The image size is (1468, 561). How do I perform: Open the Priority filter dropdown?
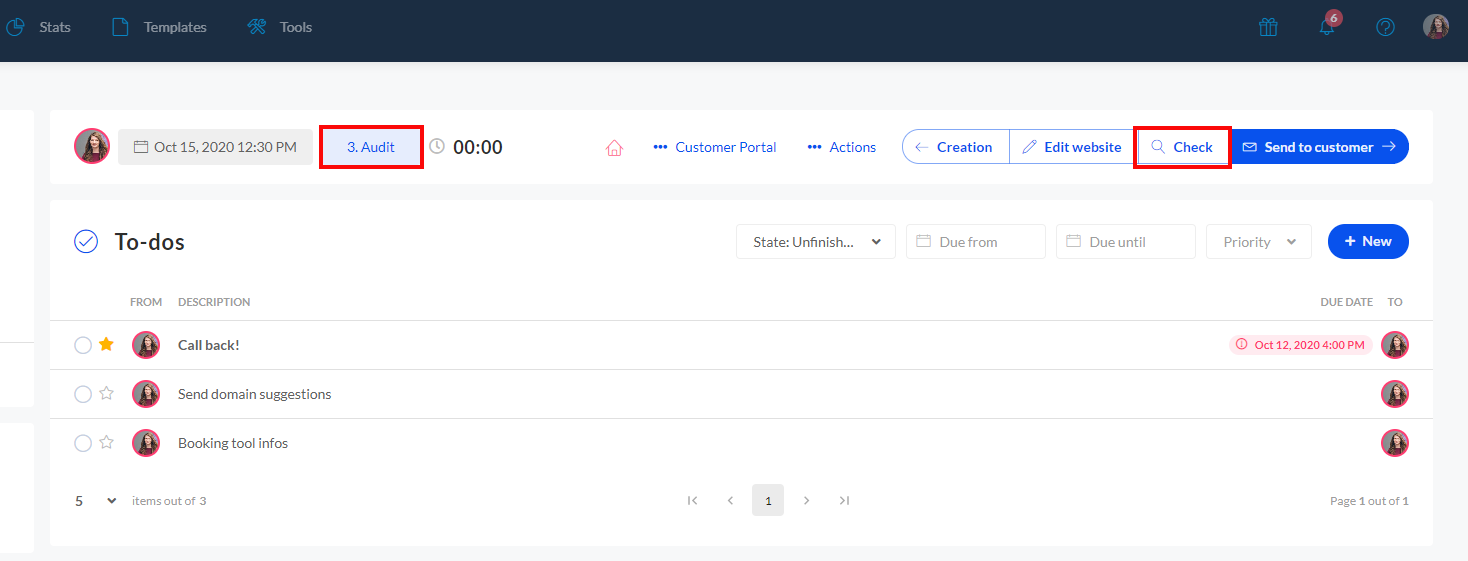[1259, 242]
